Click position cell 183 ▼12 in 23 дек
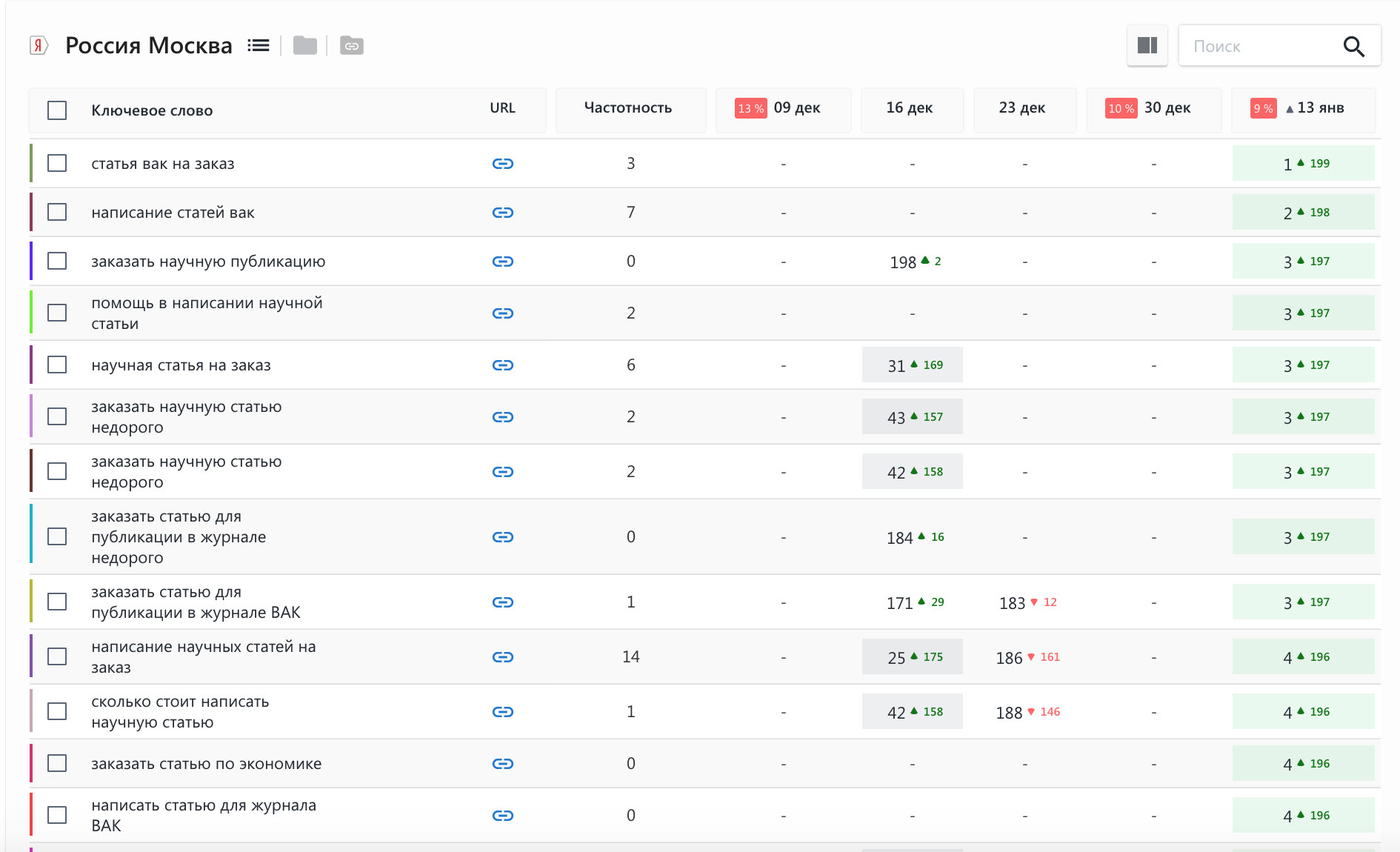This screenshot has height=852, width=1400. (x=1027, y=602)
